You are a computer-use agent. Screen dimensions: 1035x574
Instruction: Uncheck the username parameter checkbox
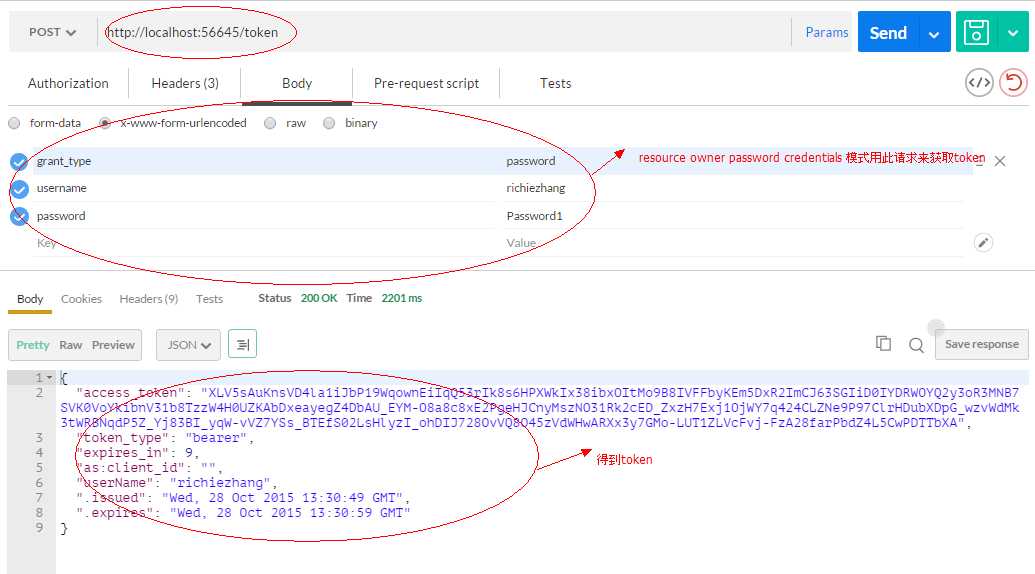(19, 189)
